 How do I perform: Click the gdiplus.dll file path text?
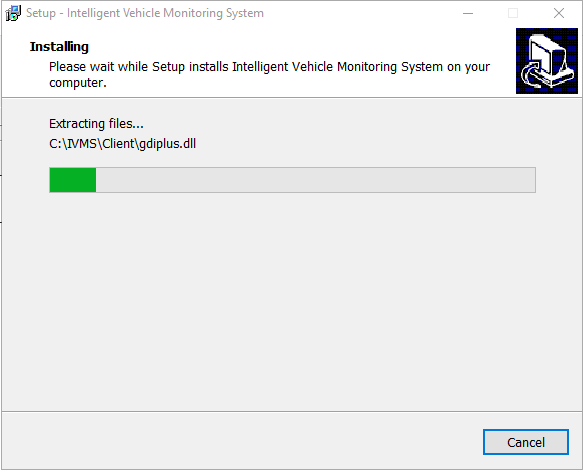(122, 144)
